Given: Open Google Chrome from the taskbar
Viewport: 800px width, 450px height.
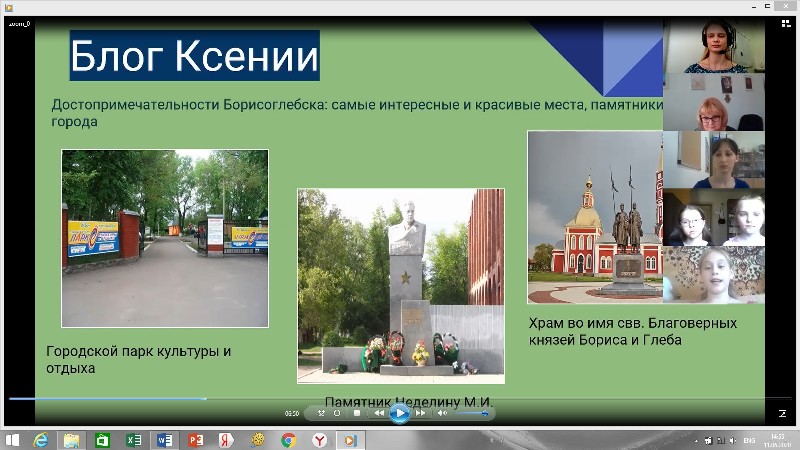Looking at the screenshot, I should click(288, 439).
